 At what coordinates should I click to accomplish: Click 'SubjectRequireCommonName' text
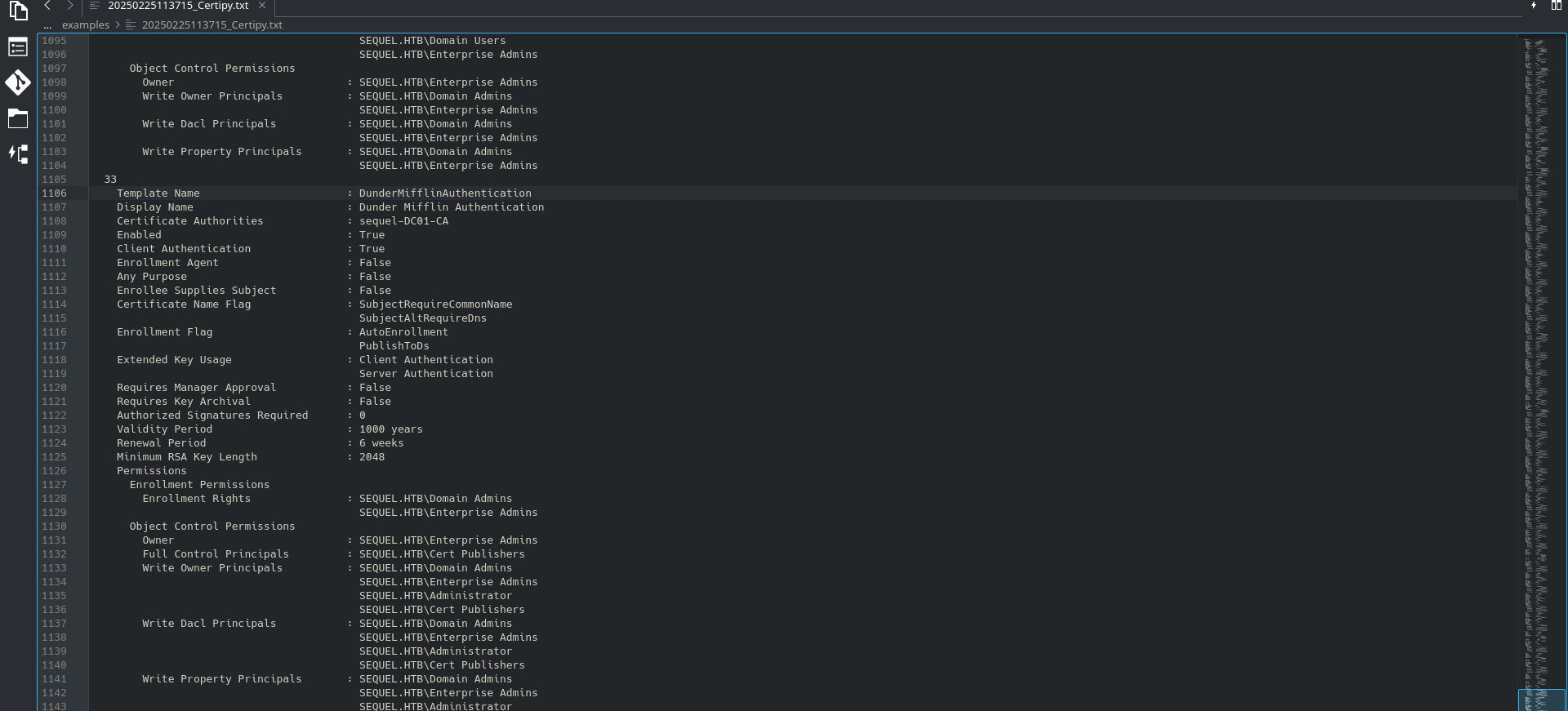pos(435,304)
